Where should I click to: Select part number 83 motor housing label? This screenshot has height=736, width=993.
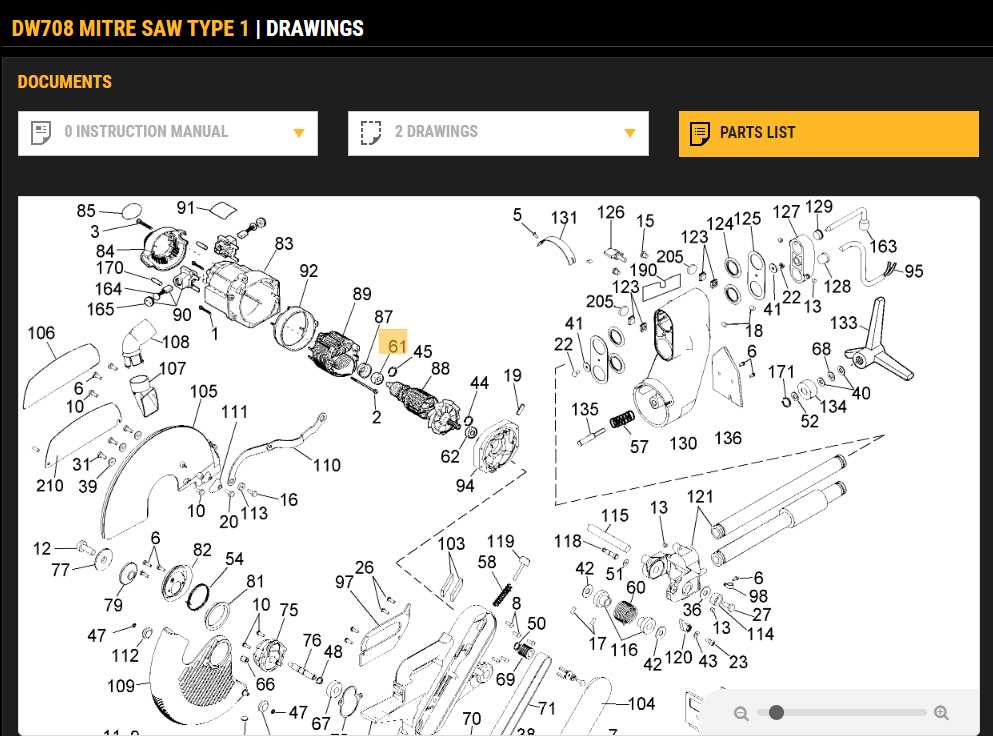pyautogui.click(x=284, y=244)
